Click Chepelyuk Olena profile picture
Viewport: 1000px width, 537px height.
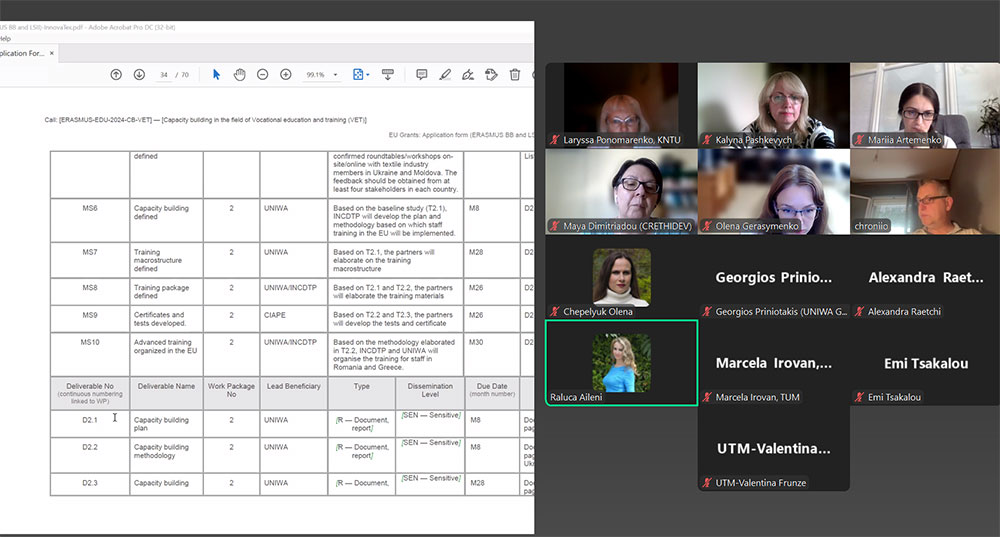622,277
